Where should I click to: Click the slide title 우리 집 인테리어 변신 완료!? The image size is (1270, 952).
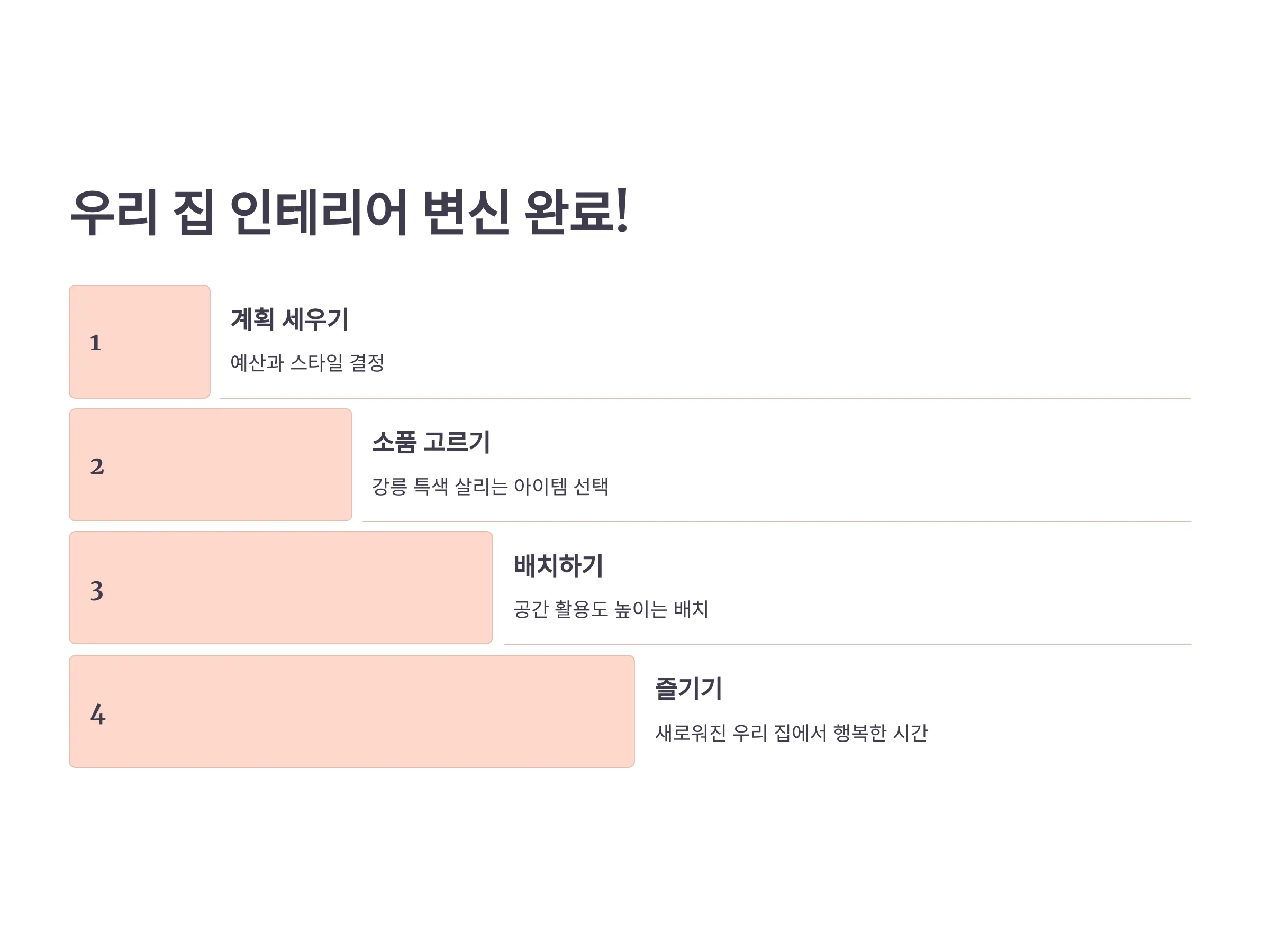[350, 212]
